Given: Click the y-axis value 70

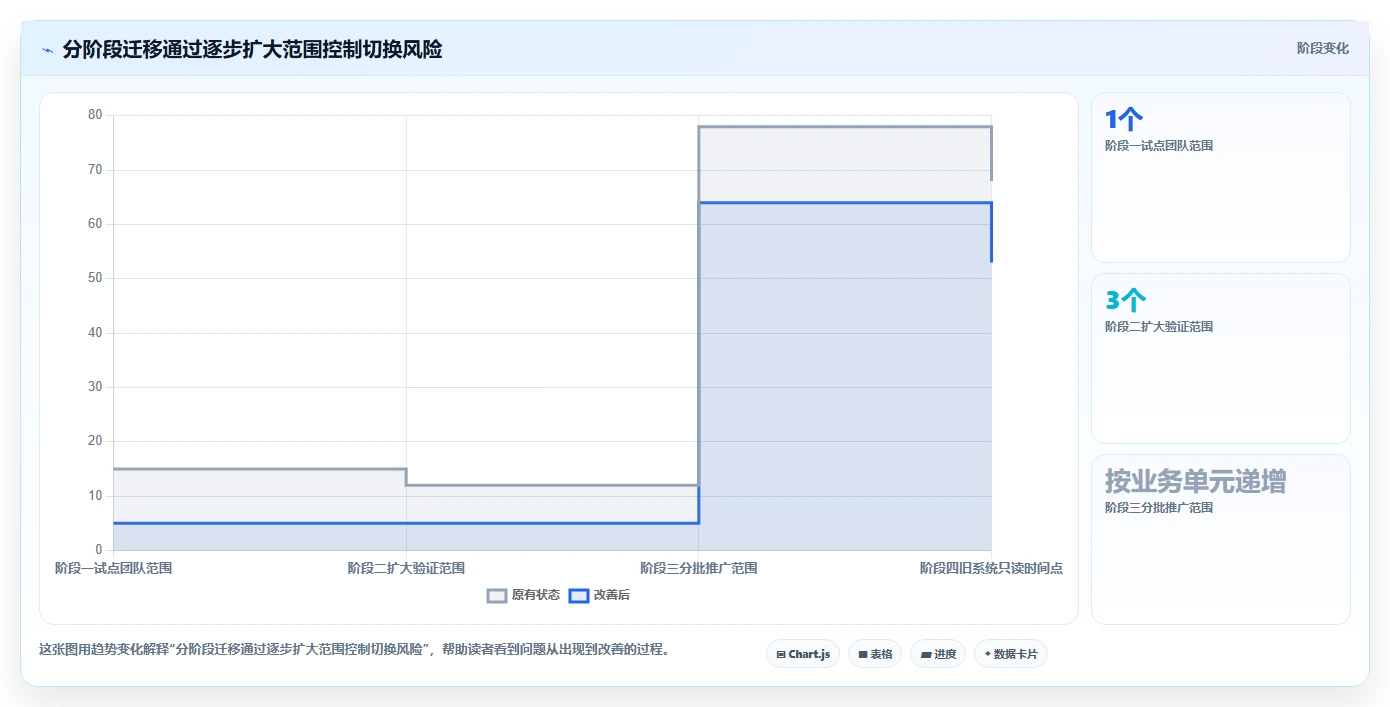Looking at the screenshot, I should (x=95, y=170).
